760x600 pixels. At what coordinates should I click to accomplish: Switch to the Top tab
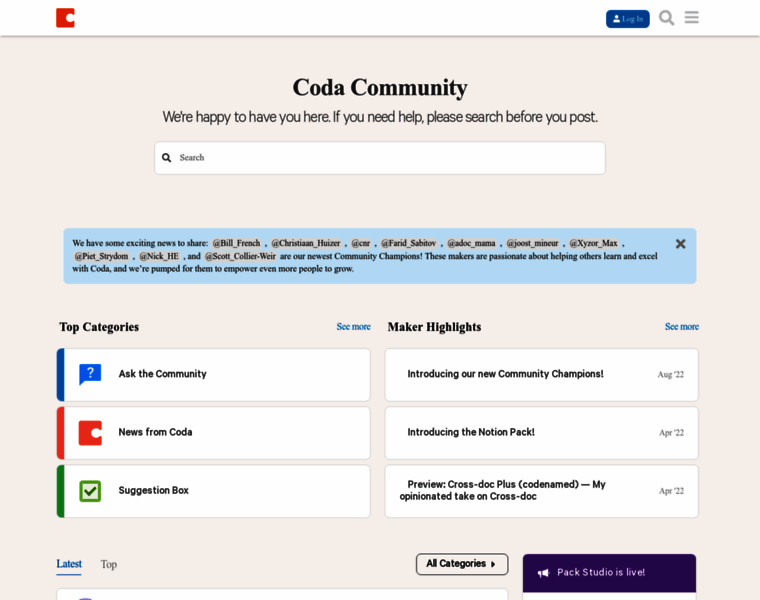pos(109,565)
